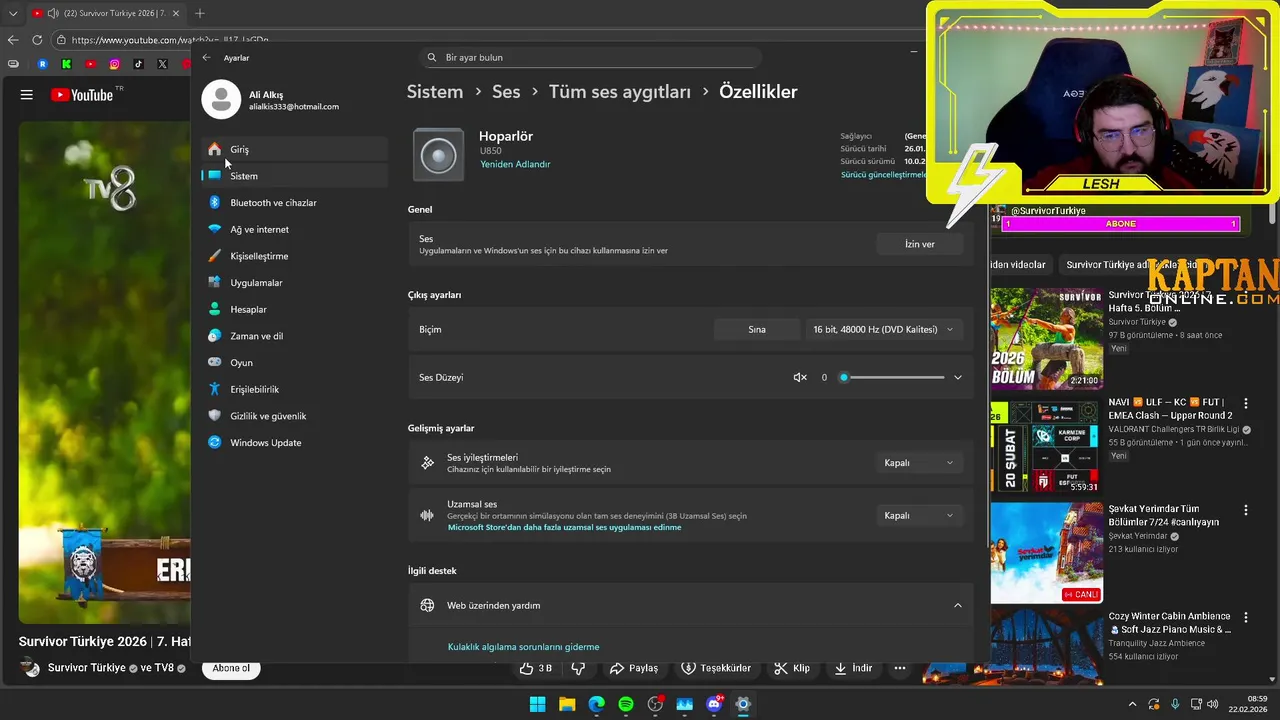Open the Giriş home icon in Settings sidebar
The width and height of the screenshot is (1280, 720).
(214, 149)
